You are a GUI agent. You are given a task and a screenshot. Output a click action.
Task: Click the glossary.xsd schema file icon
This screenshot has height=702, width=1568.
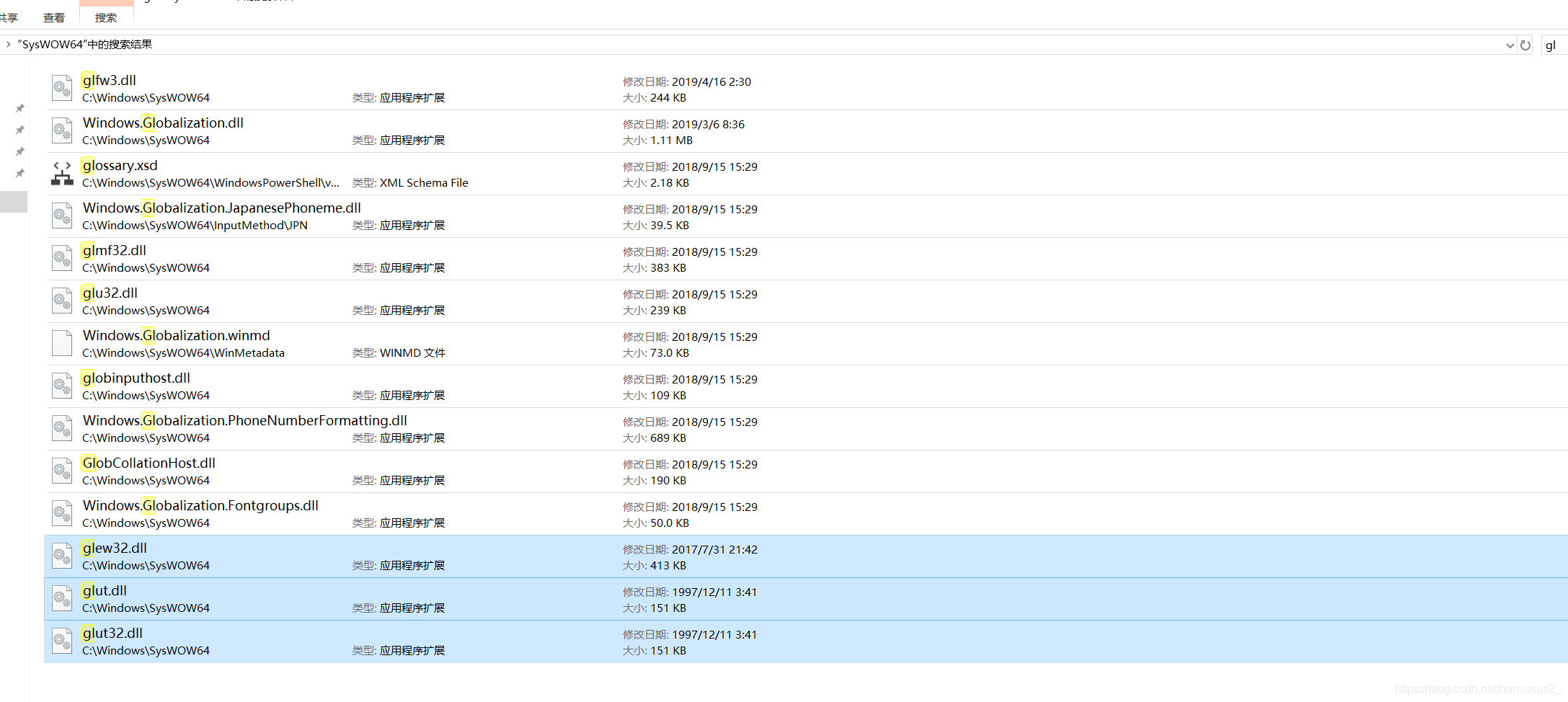click(x=62, y=173)
